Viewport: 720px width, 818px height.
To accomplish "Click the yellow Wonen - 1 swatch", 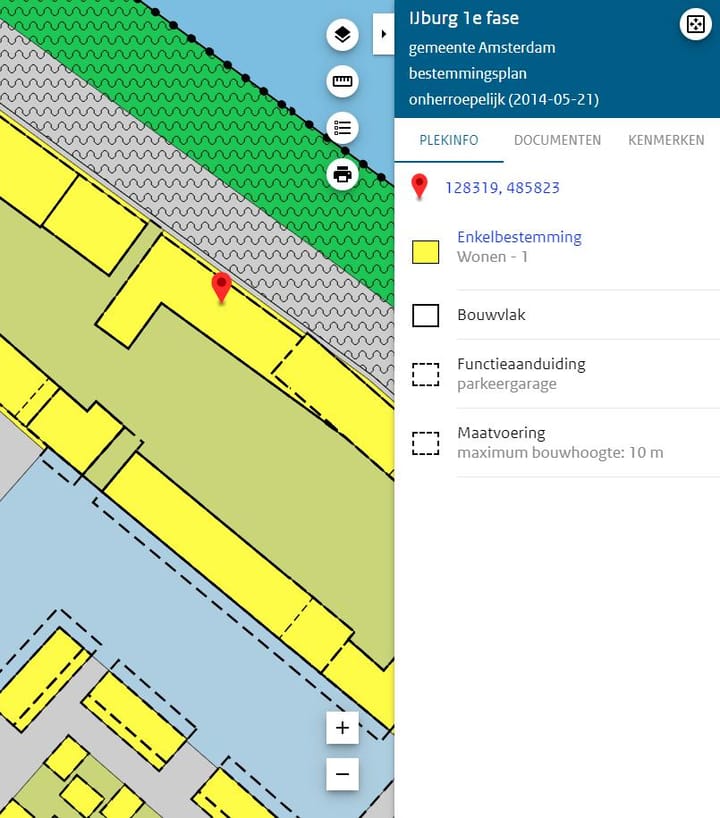I will (426, 252).
